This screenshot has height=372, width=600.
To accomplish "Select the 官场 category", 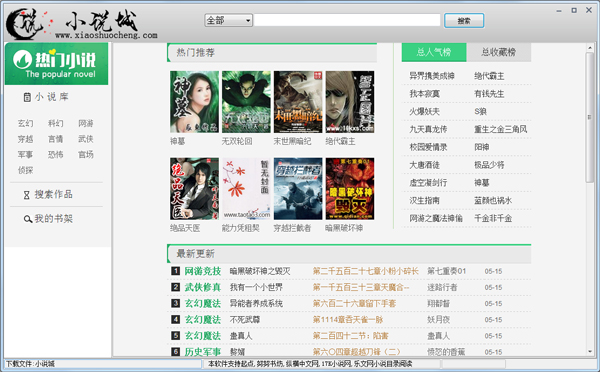I will pos(86,155).
